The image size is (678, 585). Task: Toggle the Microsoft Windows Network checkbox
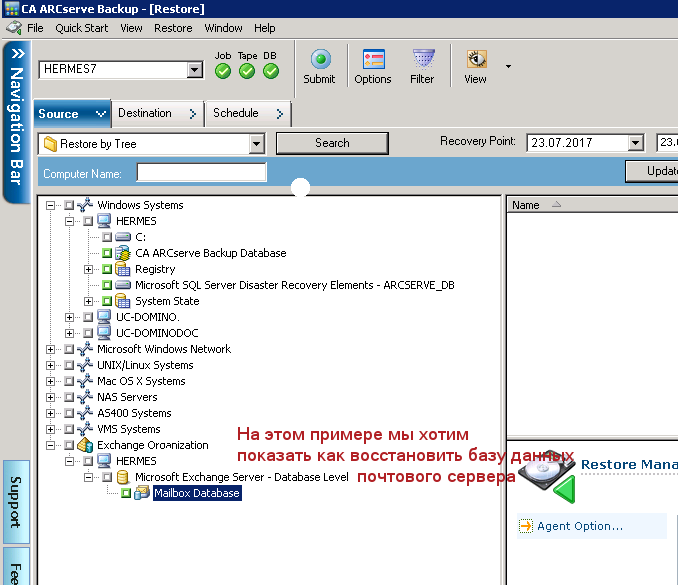pyautogui.click(x=69, y=349)
